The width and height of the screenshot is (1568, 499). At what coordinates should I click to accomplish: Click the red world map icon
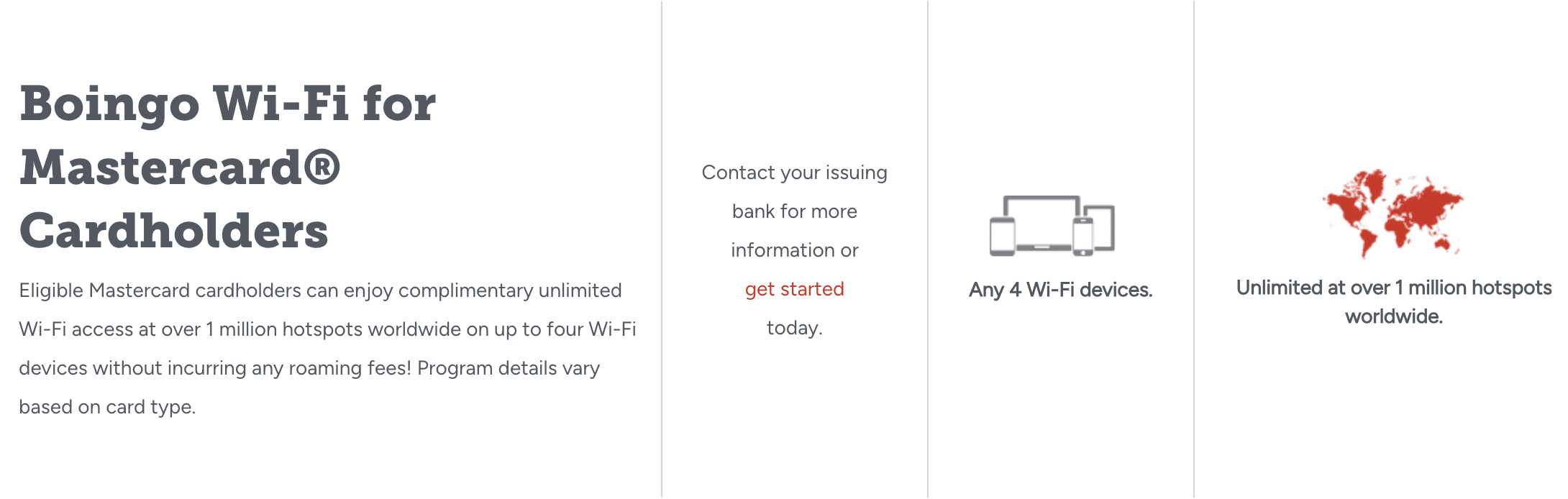pyautogui.click(x=1393, y=213)
